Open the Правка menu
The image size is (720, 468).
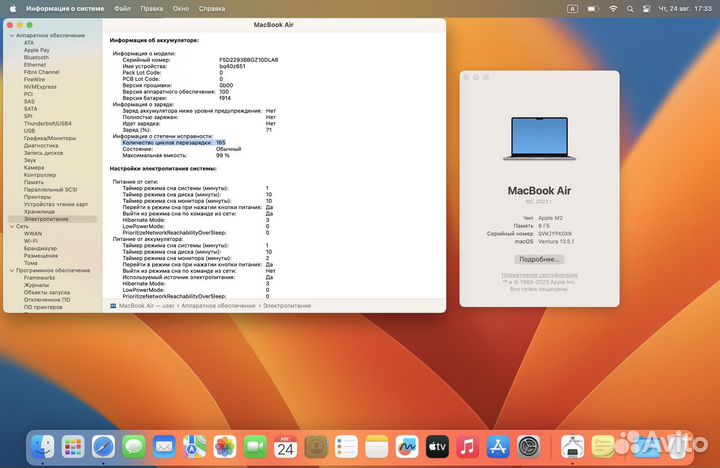[x=152, y=8]
